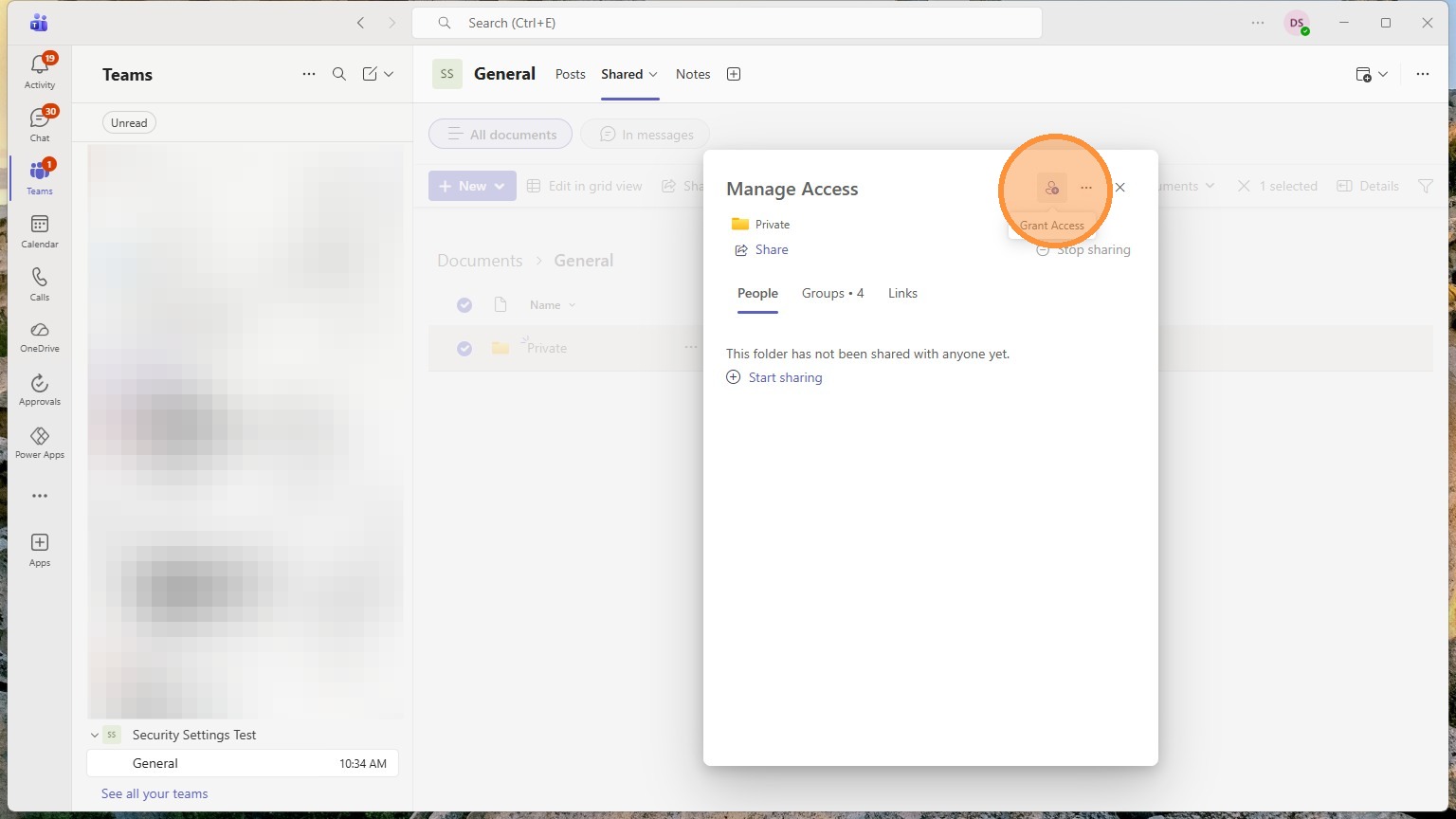Viewport: 1456px width, 819px height.
Task: Click the Security Settings Test team name
Action: pos(194,735)
